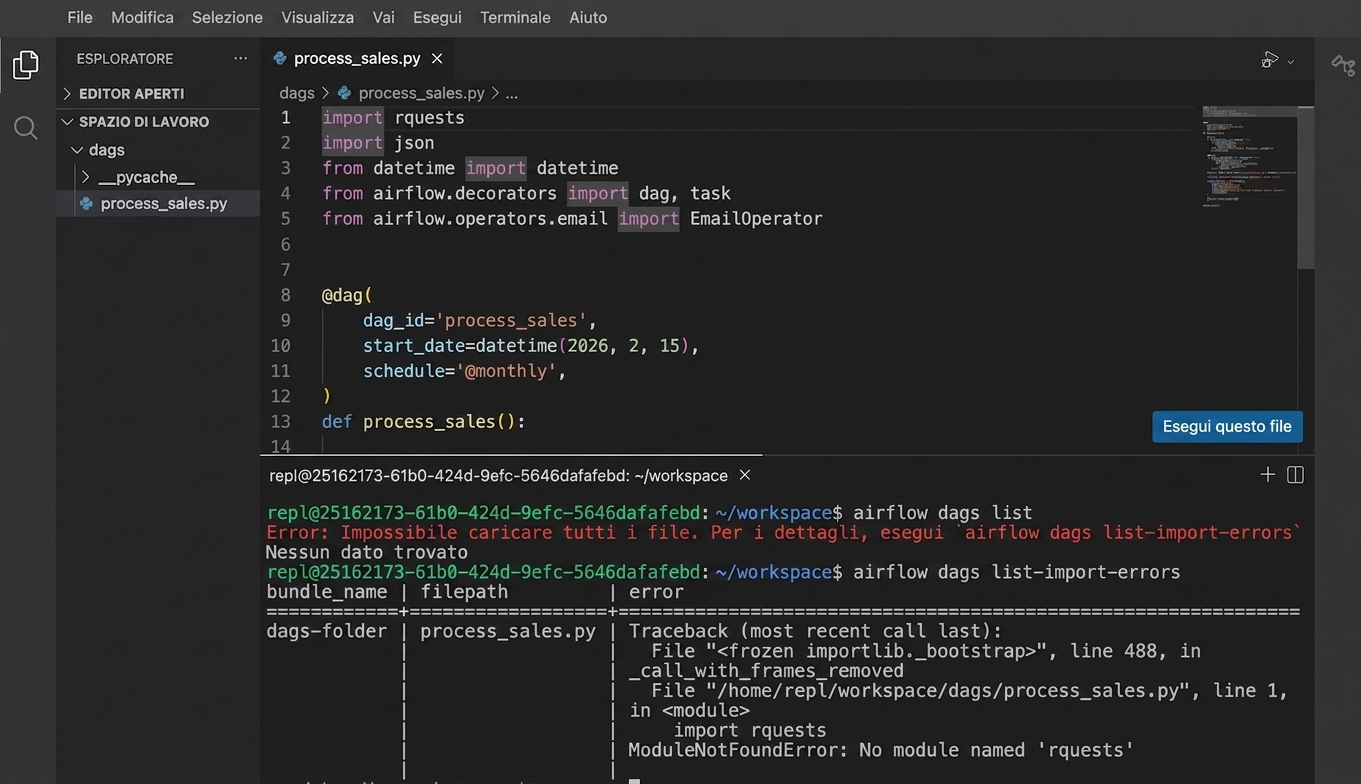Click the ESPLORATORE panel title

pyautogui.click(x=125, y=59)
